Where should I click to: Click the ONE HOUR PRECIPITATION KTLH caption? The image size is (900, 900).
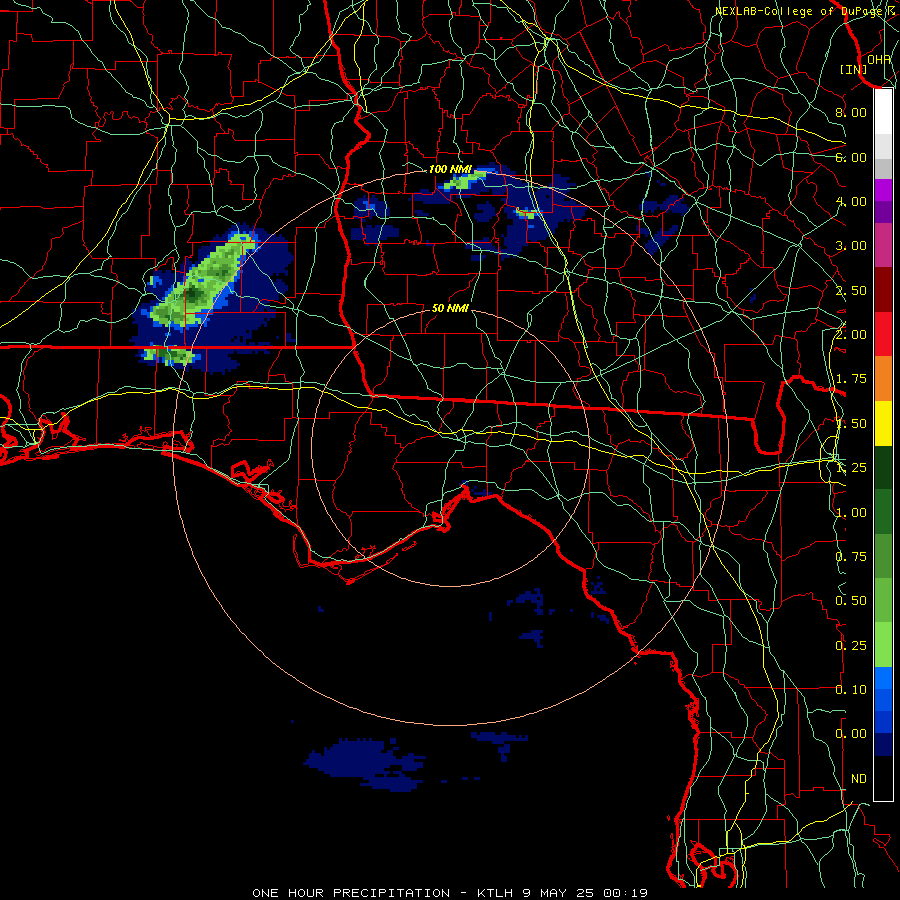pyautogui.click(x=450, y=893)
